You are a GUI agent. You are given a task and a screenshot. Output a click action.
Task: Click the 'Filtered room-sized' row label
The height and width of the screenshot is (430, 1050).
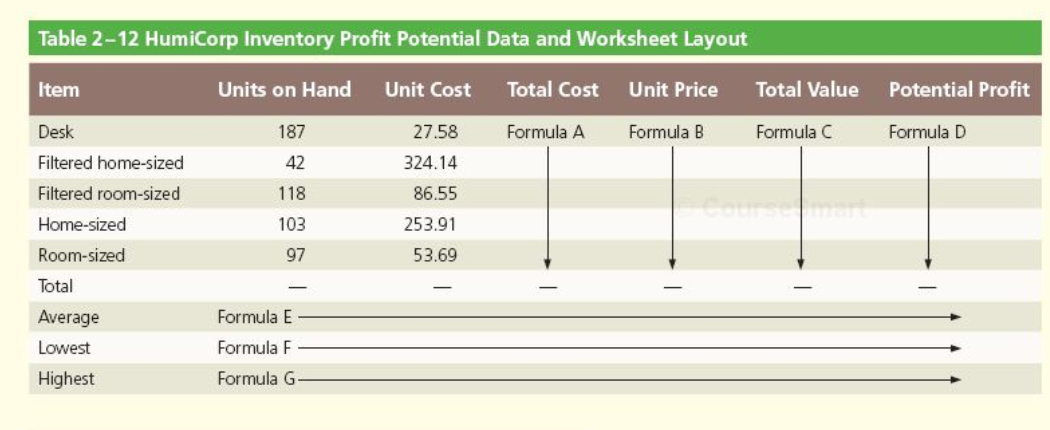click(108, 194)
